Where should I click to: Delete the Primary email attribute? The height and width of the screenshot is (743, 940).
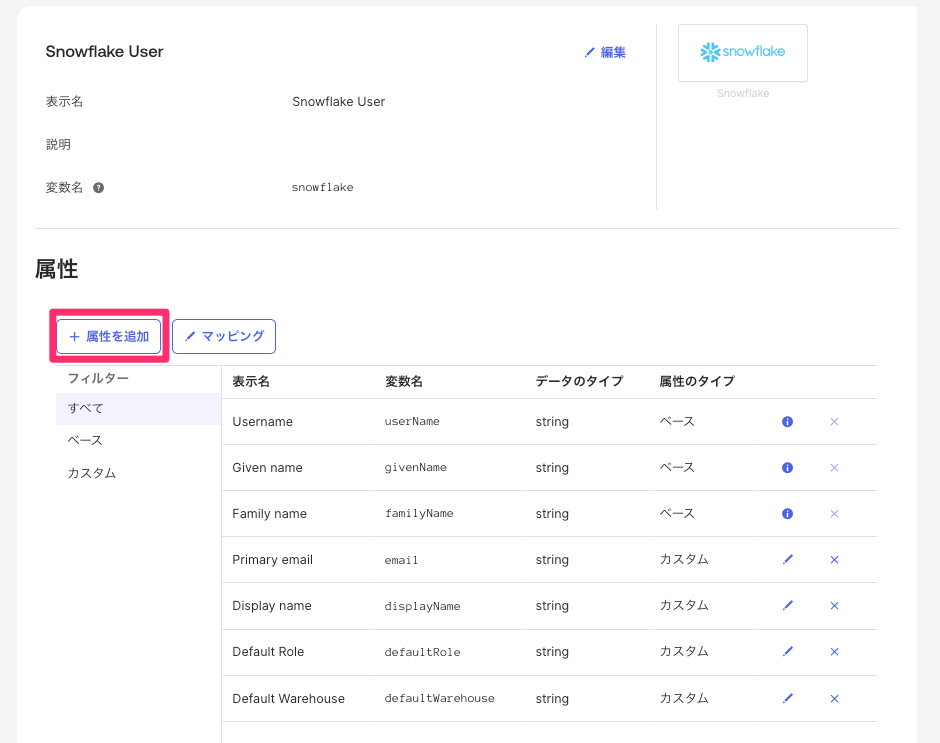[834, 560]
